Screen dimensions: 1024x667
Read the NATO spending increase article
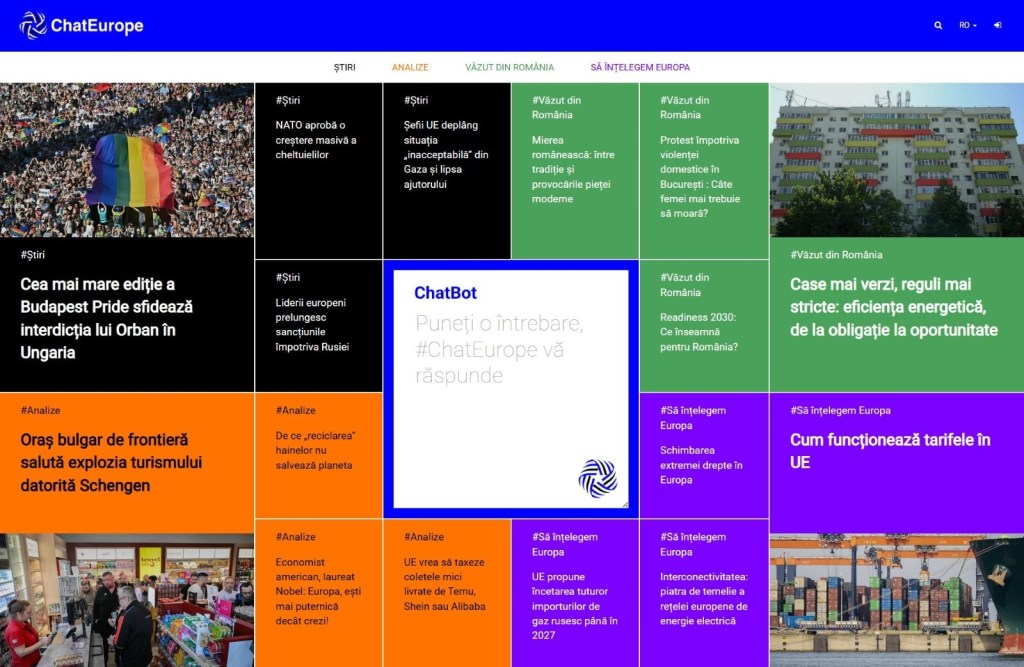coord(317,140)
